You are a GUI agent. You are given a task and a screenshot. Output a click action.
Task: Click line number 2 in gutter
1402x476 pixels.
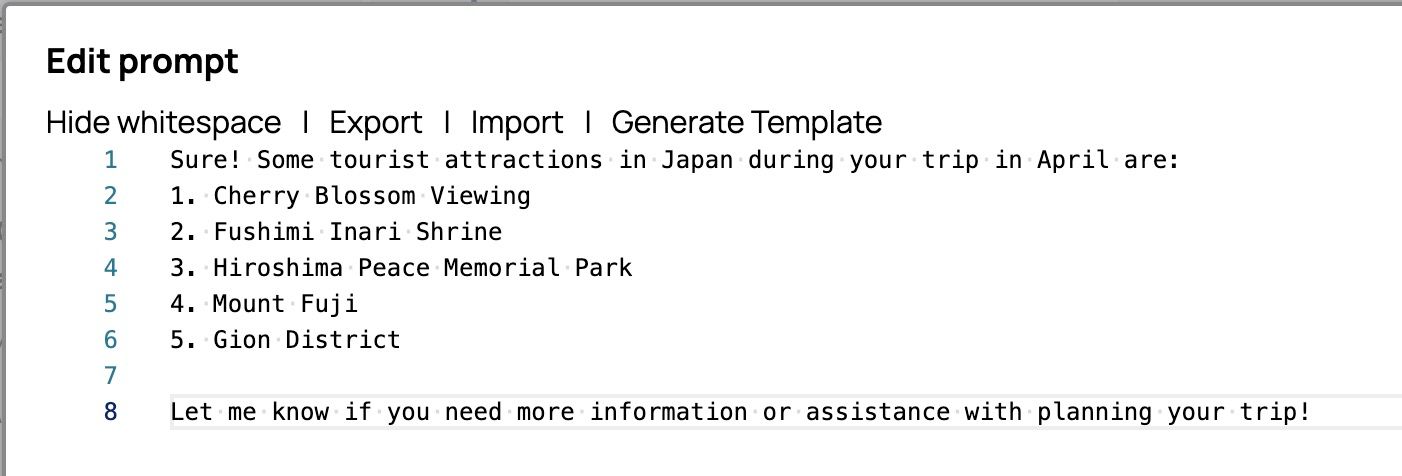110,196
